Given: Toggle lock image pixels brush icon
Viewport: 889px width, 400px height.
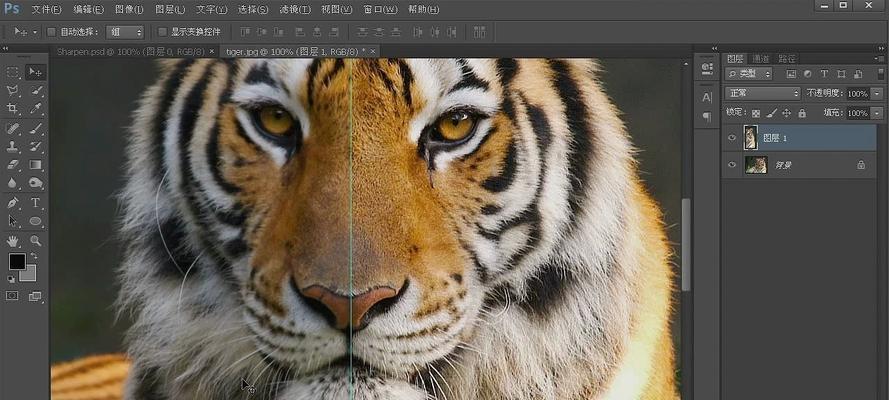Looking at the screenshot, I should 771,113.
